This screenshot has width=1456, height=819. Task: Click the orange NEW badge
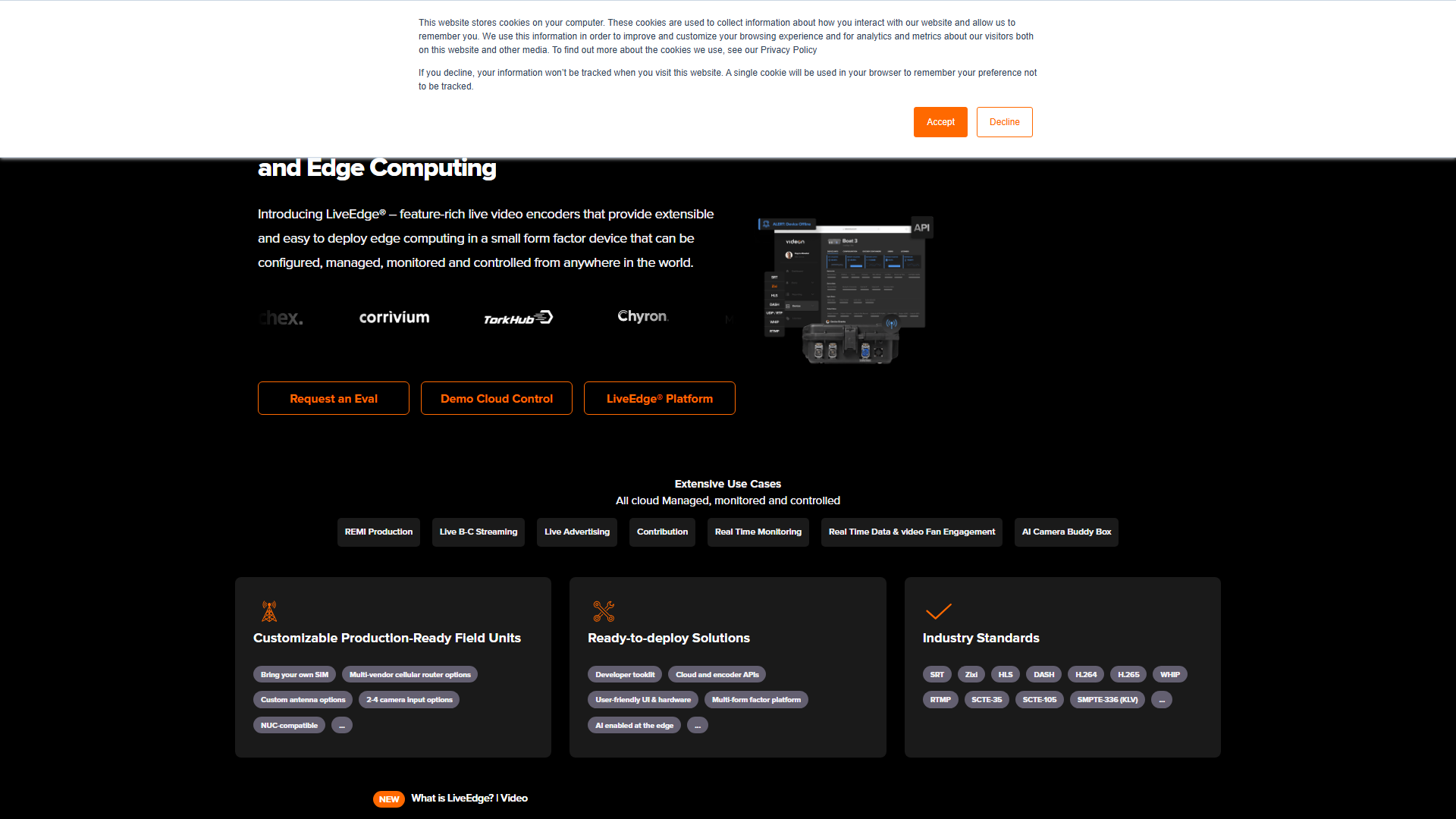click(389, 799)
